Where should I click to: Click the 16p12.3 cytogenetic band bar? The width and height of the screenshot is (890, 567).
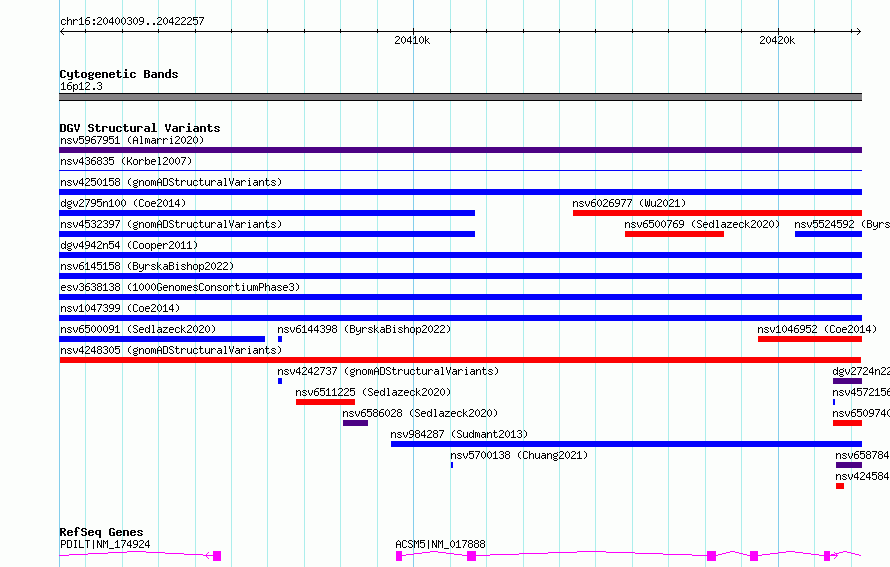[460, 98]
